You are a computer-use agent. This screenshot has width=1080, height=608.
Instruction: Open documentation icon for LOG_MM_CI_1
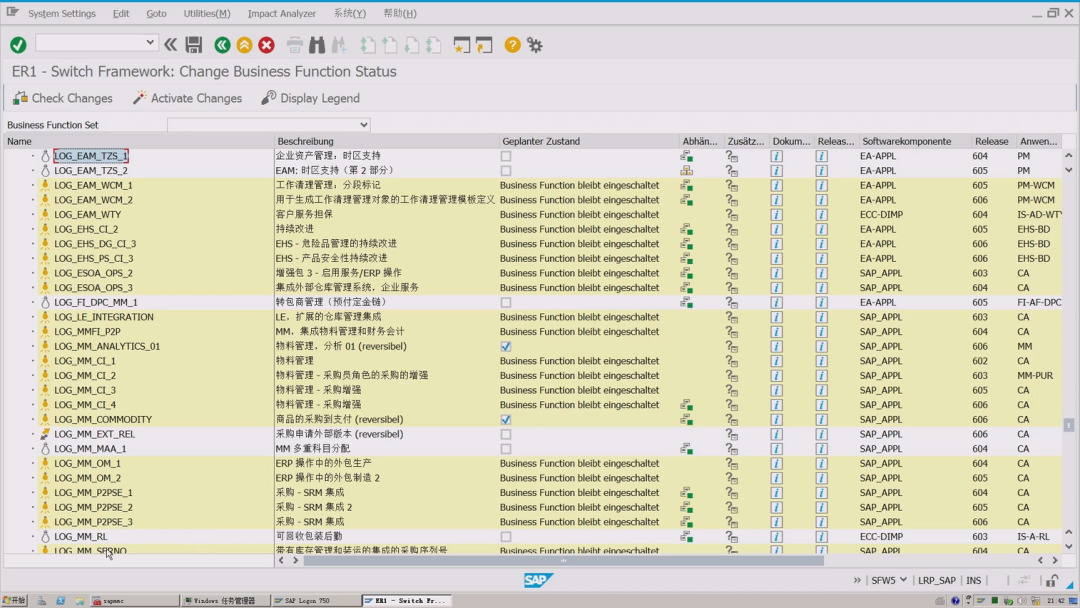[776, 361]
